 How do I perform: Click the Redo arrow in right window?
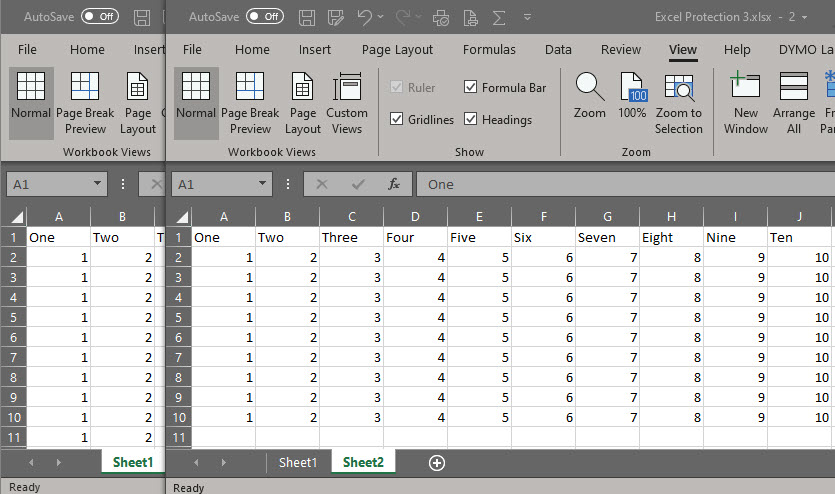(x=403, y=18)
